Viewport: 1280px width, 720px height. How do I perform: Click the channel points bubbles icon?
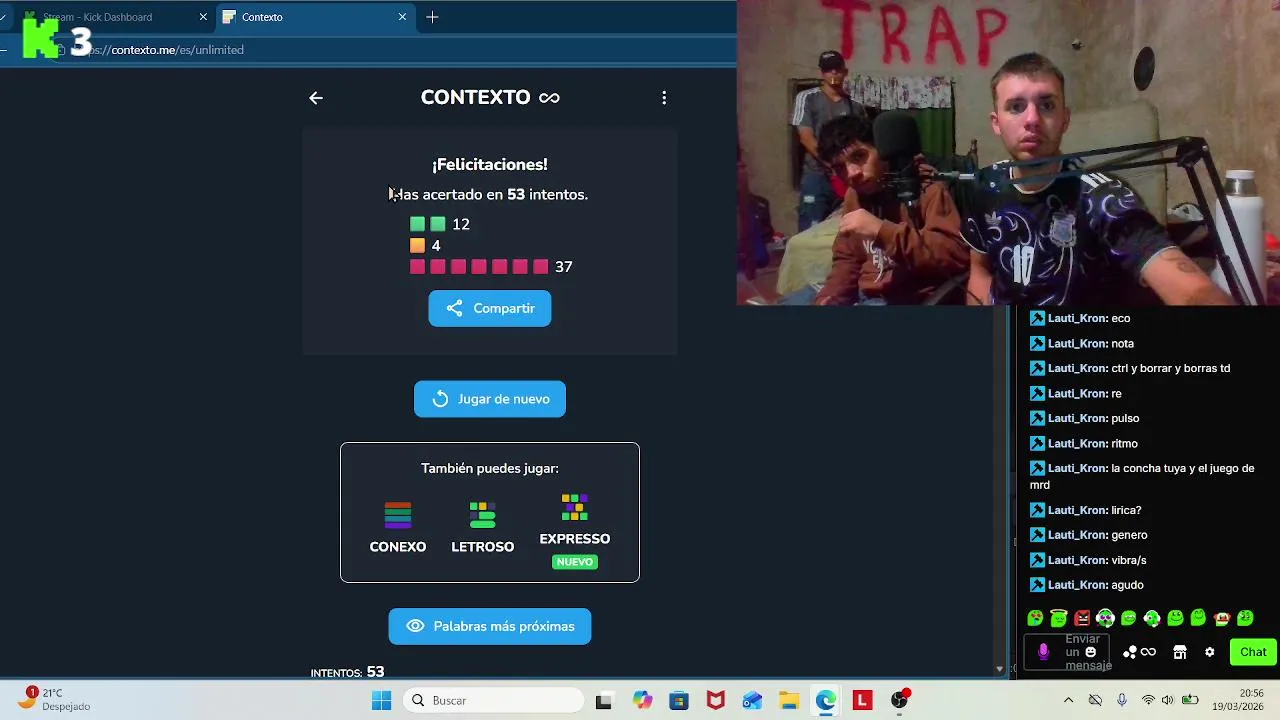click(1130, 652)
